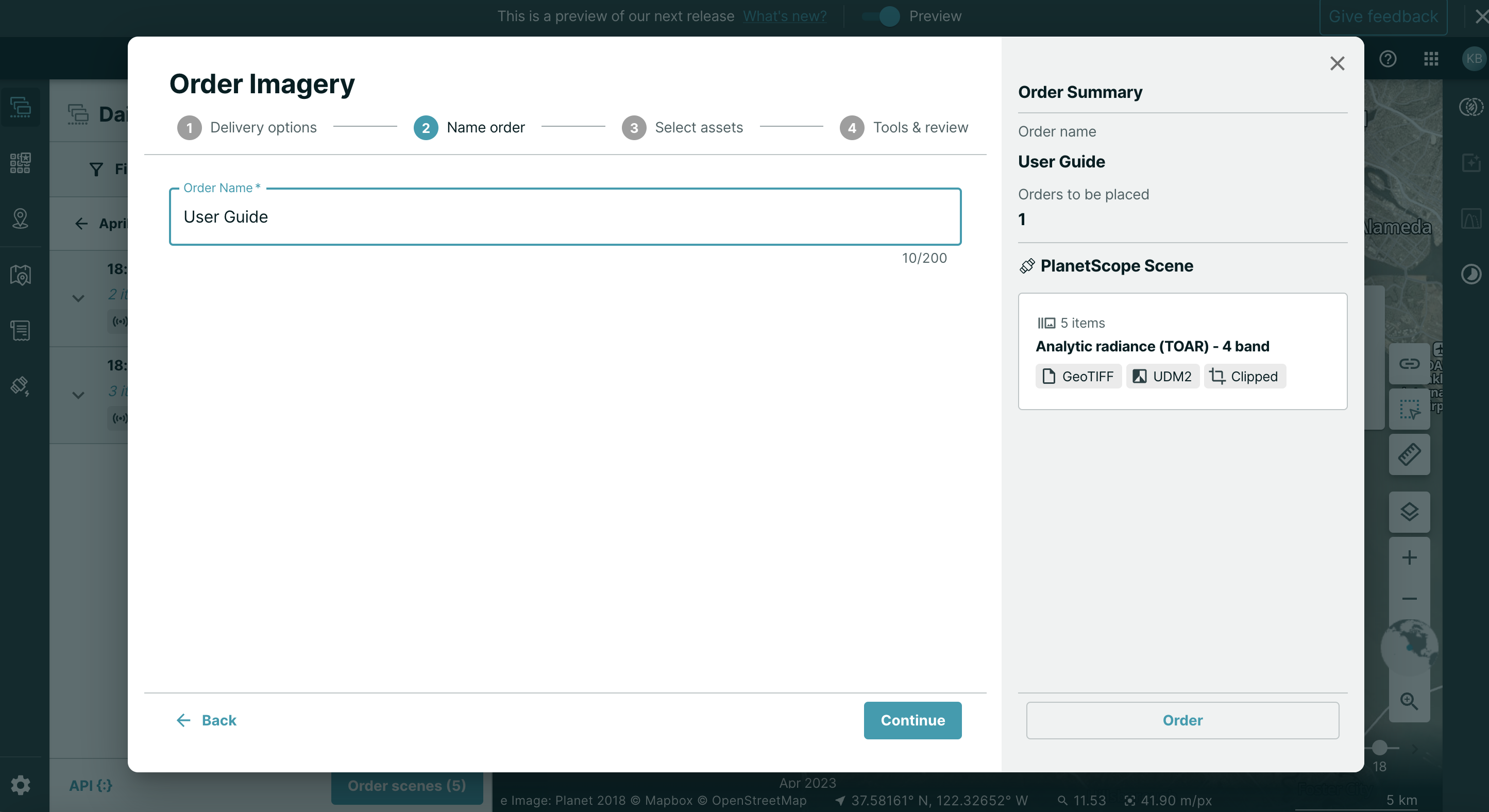Image resolution: width=1489 pixels, height=812 pixels.
Task: Click the 41.90 m/px resolution readout
Action: coord(1167,801)
